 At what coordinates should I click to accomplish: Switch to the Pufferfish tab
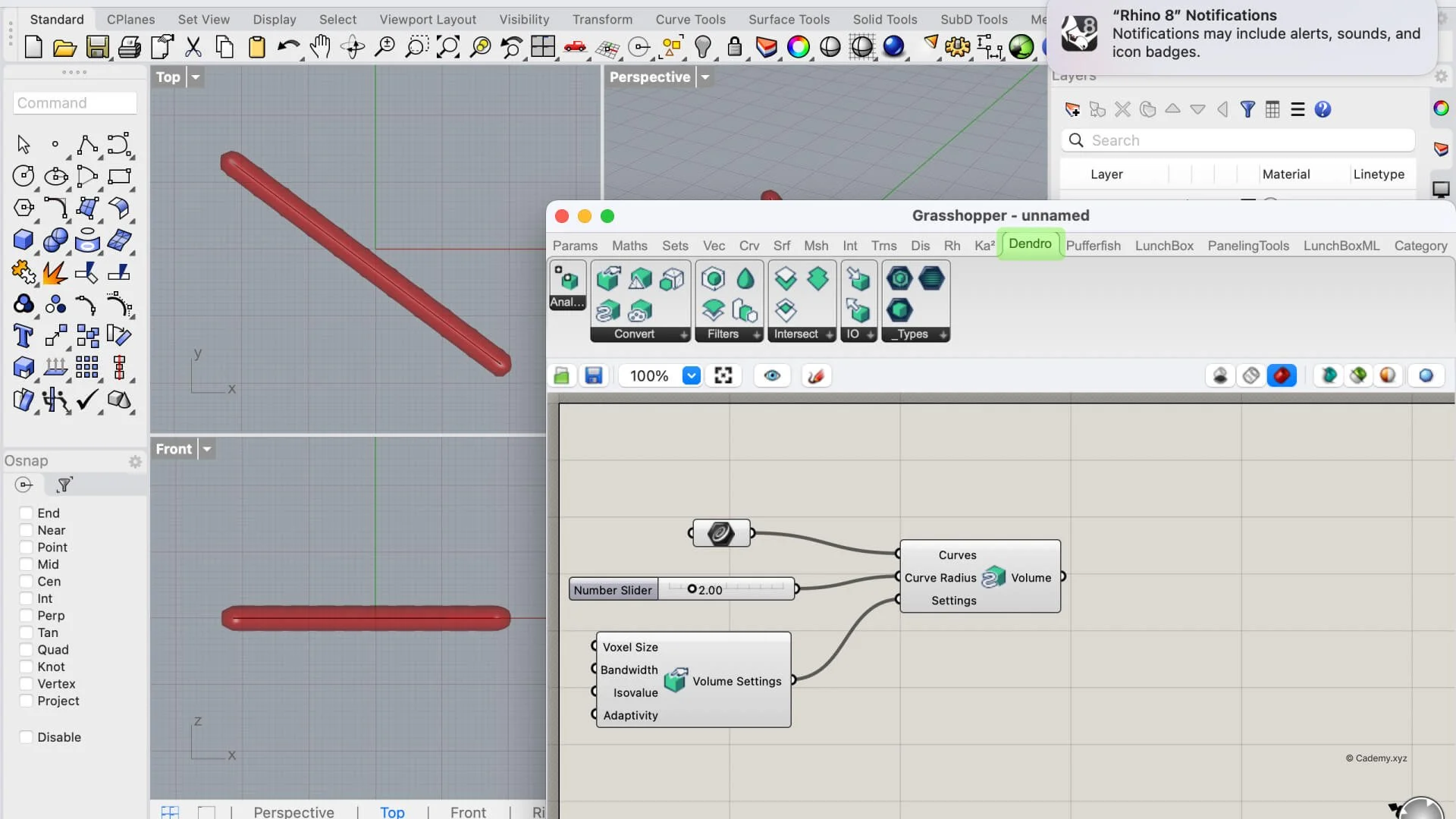click(1093, 246)
